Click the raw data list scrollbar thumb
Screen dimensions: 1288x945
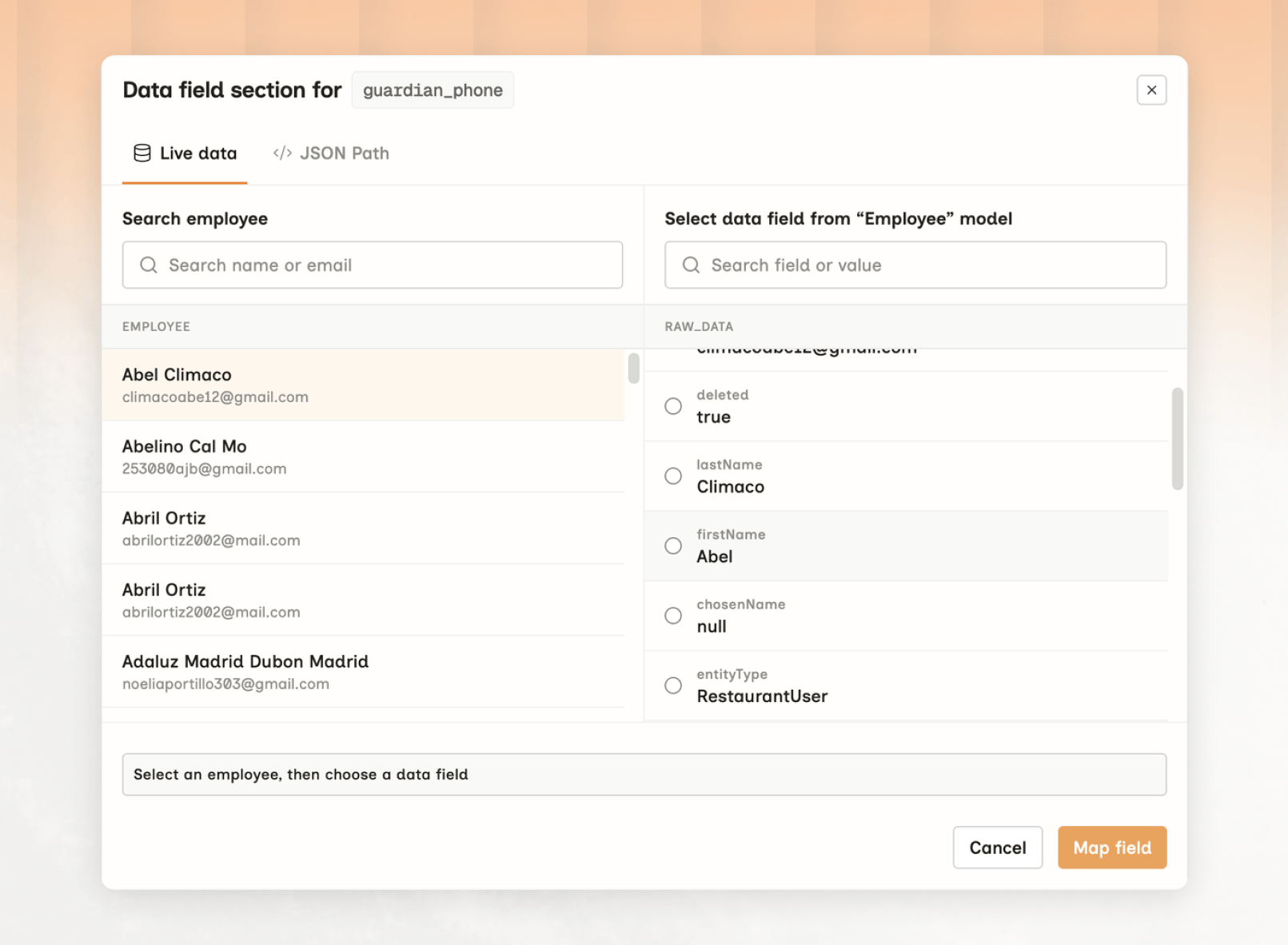tap(1177, 439)
